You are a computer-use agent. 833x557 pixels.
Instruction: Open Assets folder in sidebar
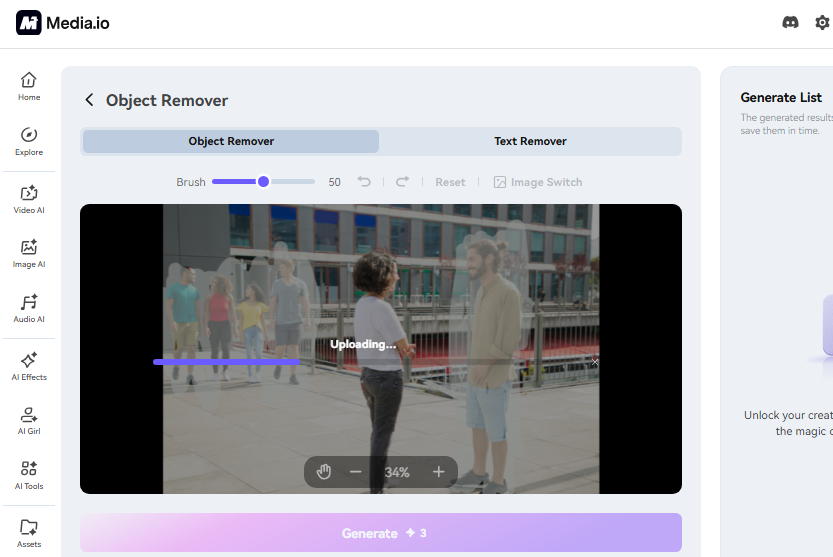pos(29,533)
